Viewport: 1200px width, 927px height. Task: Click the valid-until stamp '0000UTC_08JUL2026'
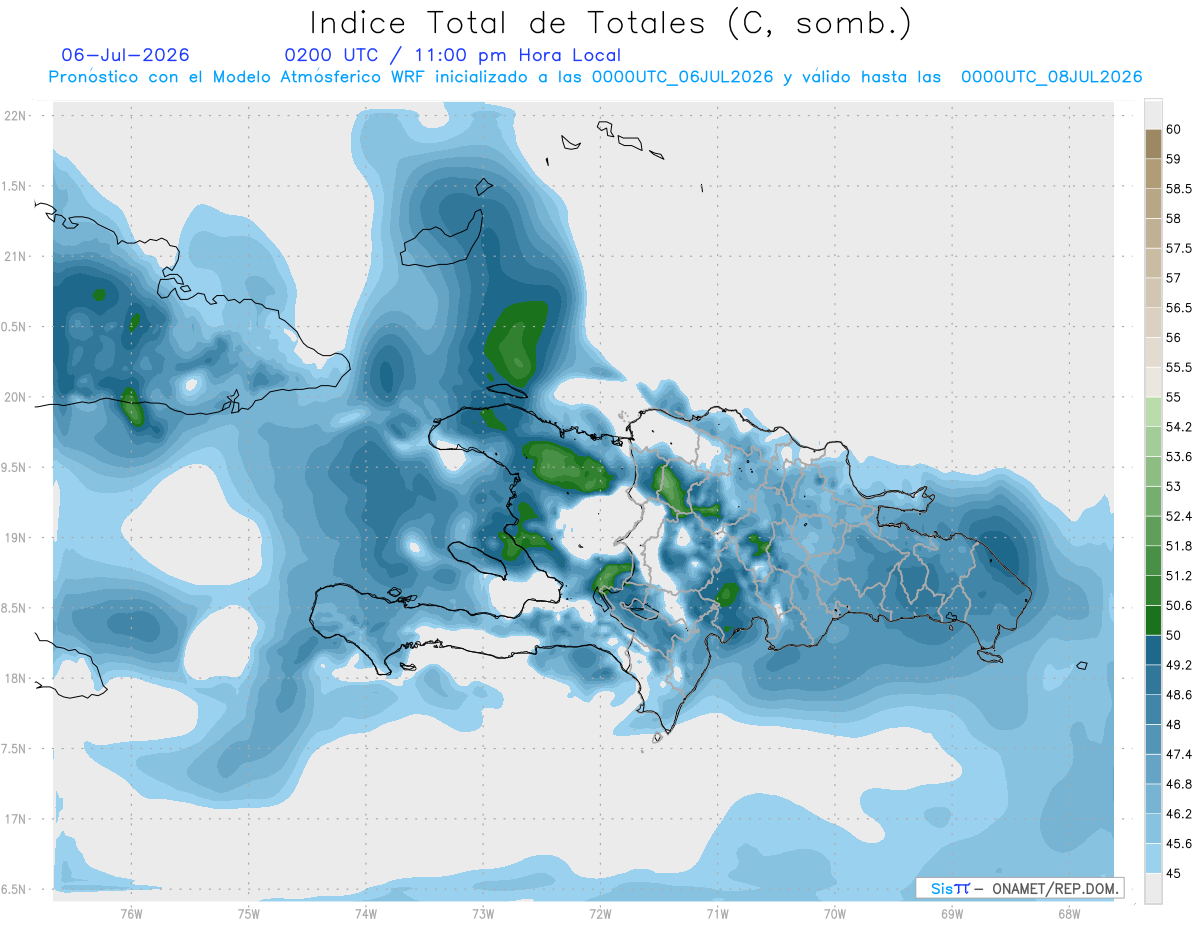tap(1052, 77)
